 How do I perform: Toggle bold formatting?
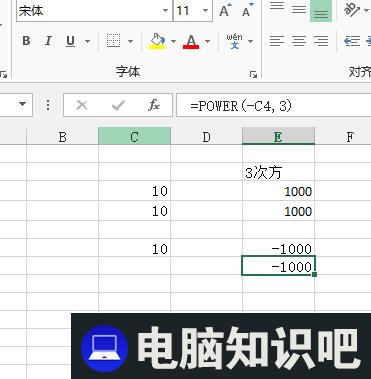pyautogui.click(x=26, y=41)
